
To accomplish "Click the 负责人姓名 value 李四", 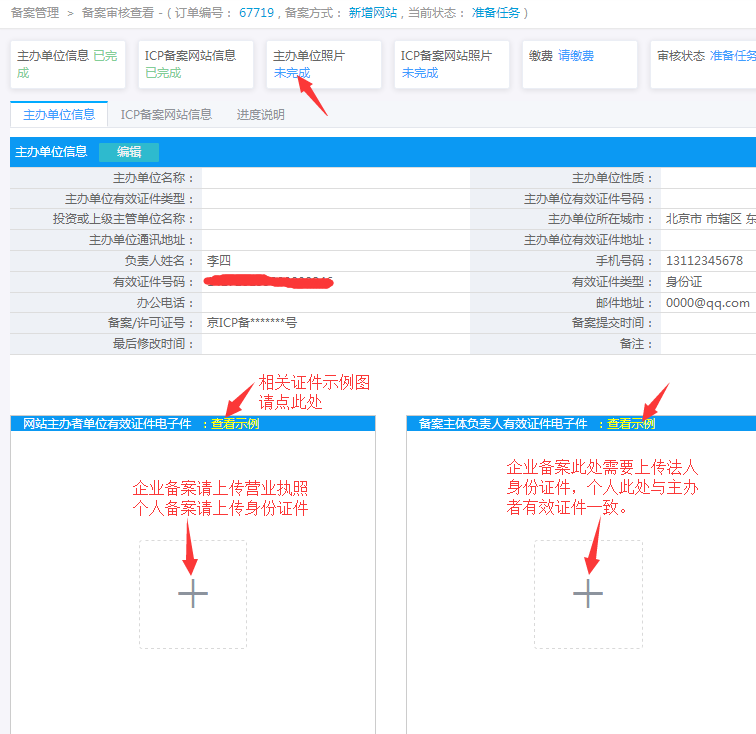I will tap(218, 261).
